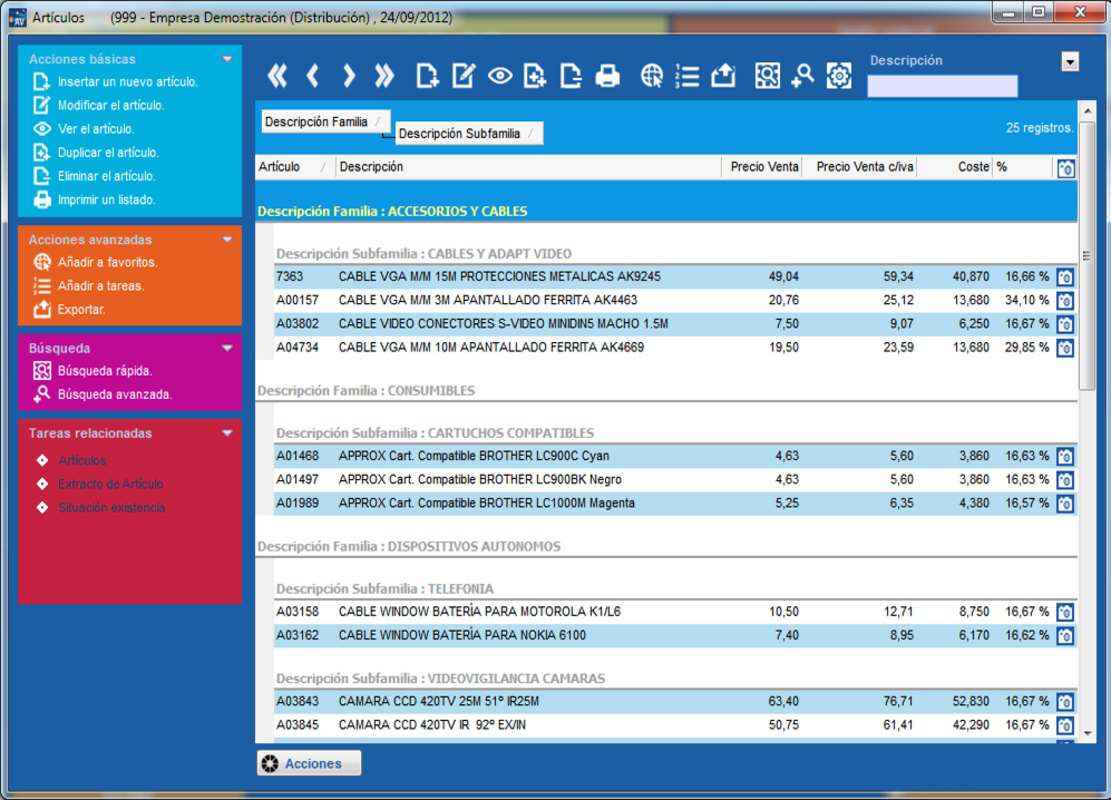The width and height of the screenshot is (1111, 800).
Task: Open Búsqueda rápida link
Action: (105, 371)
